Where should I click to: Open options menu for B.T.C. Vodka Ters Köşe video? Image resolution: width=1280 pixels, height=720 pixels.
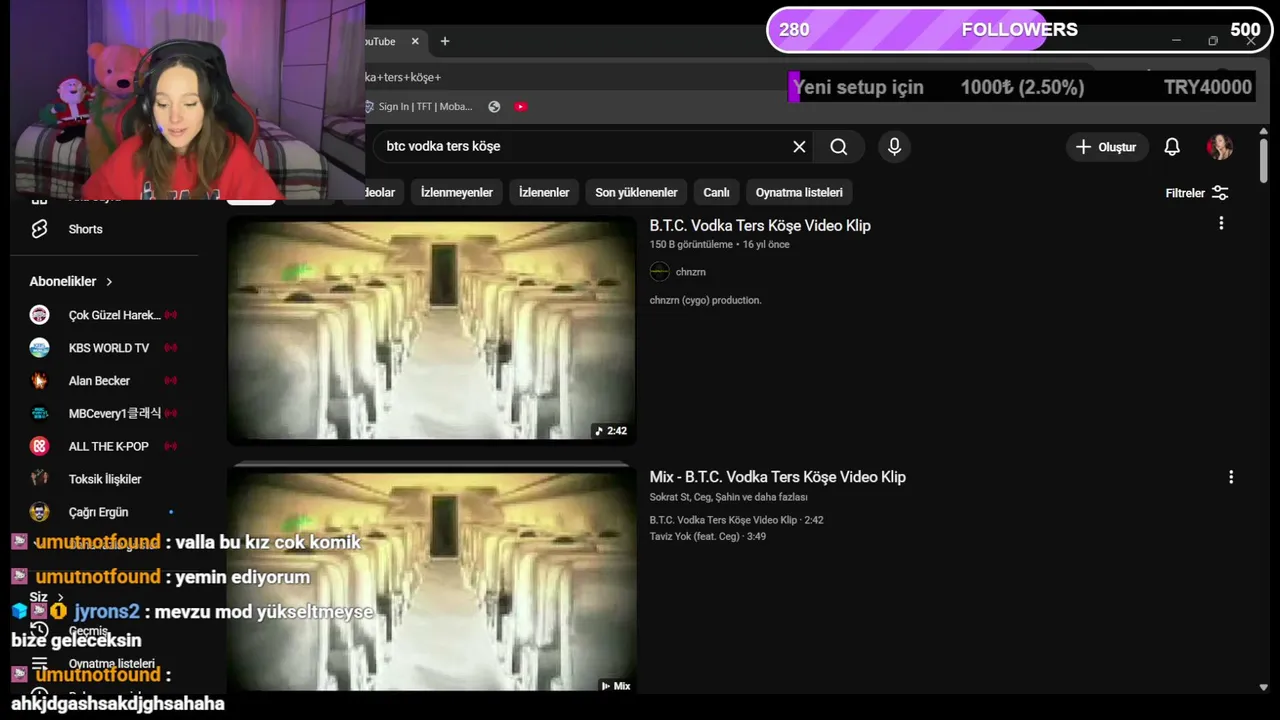[x=1221, y=224]
